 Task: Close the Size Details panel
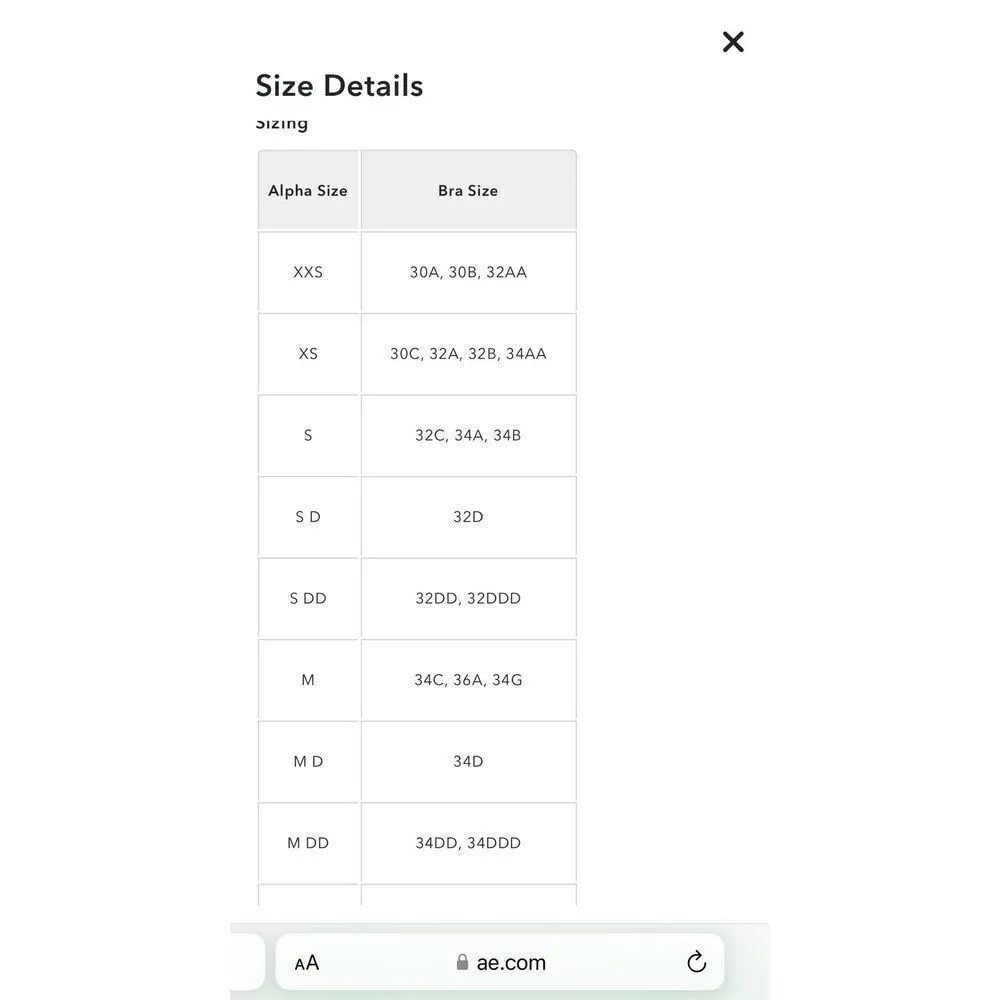[x=733, y=42]
